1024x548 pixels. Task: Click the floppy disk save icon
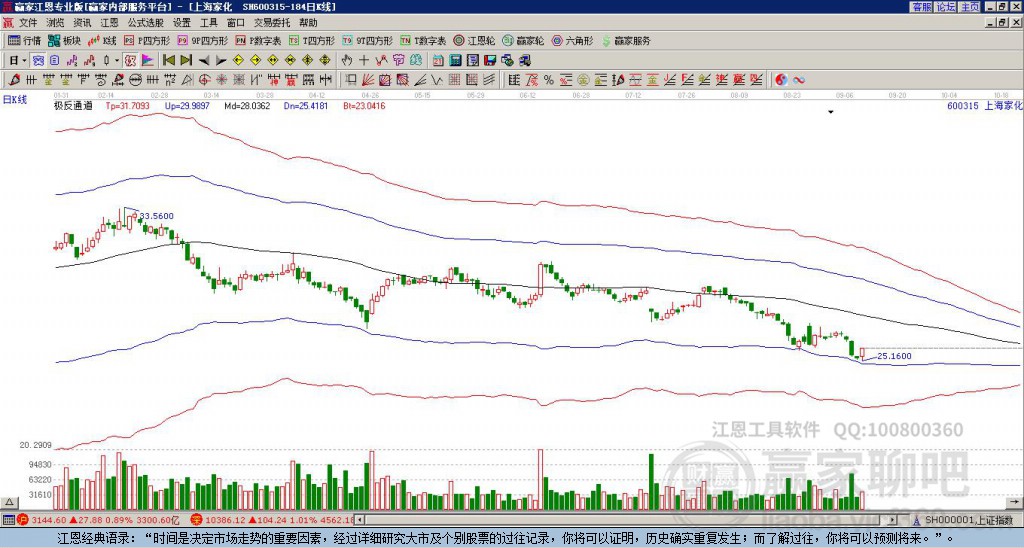coord(490,61)
